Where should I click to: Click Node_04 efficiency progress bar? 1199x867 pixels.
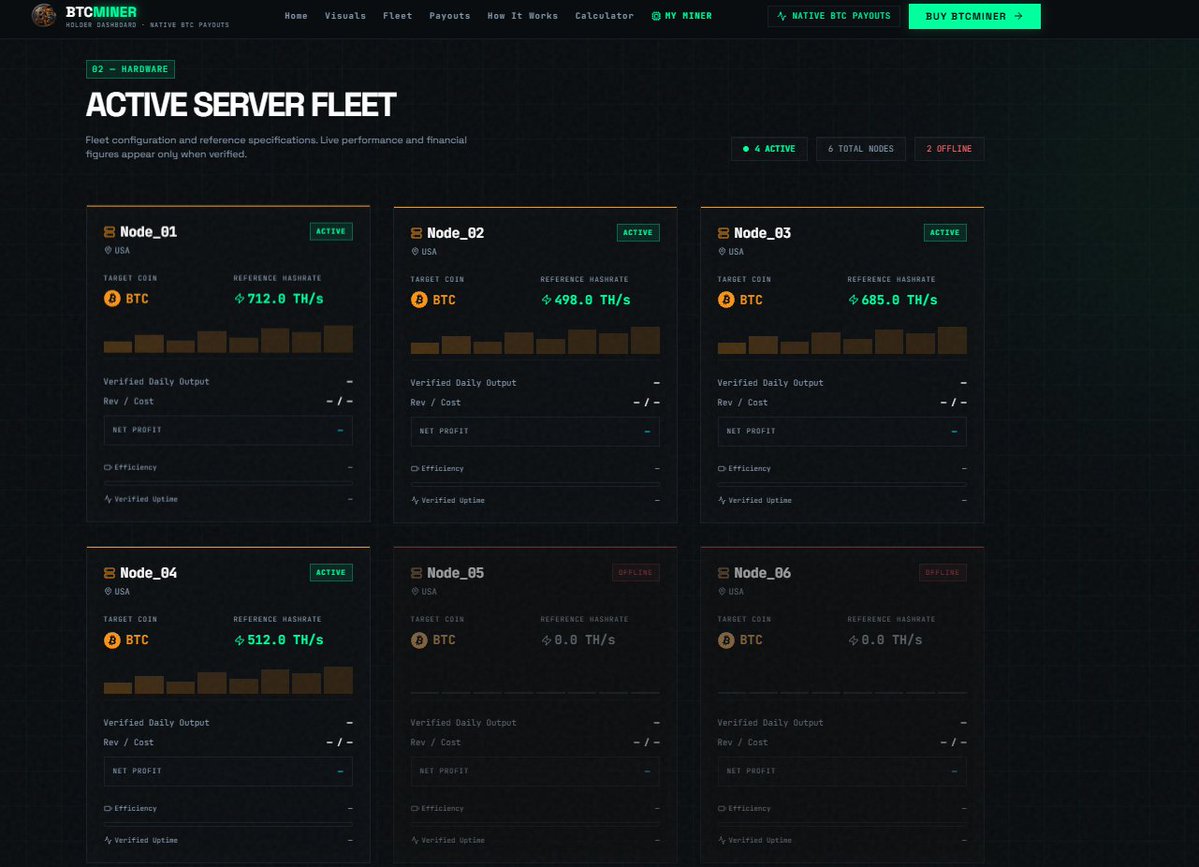click(228, 824)
